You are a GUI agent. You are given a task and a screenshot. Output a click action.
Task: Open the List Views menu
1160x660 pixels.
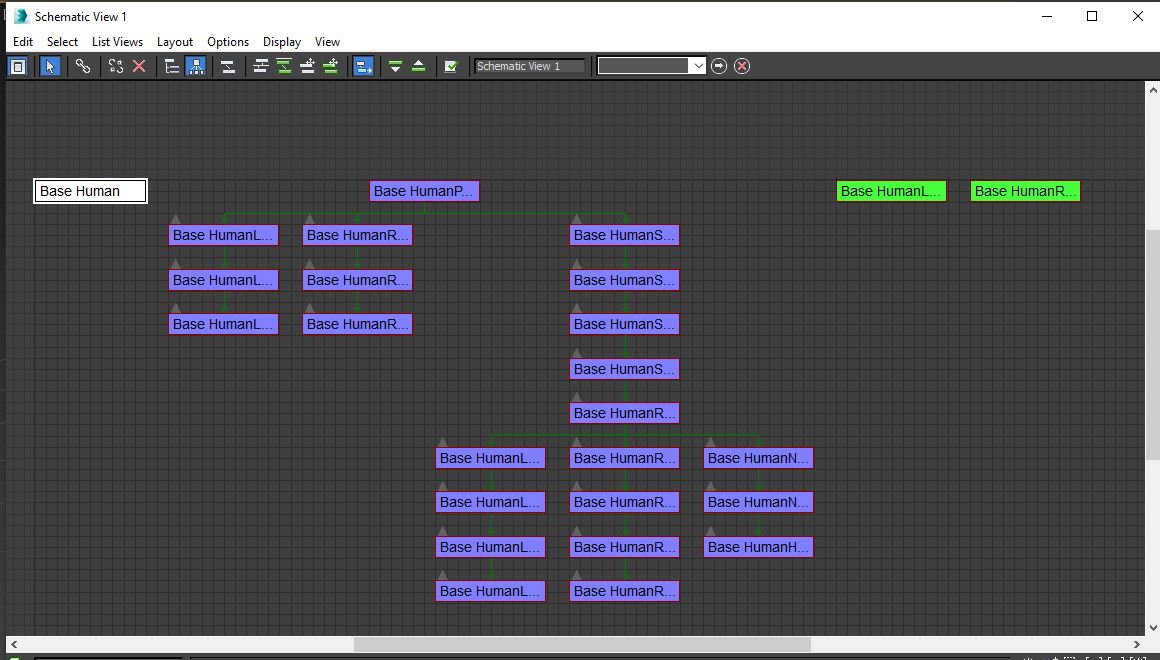click(117, 42)
